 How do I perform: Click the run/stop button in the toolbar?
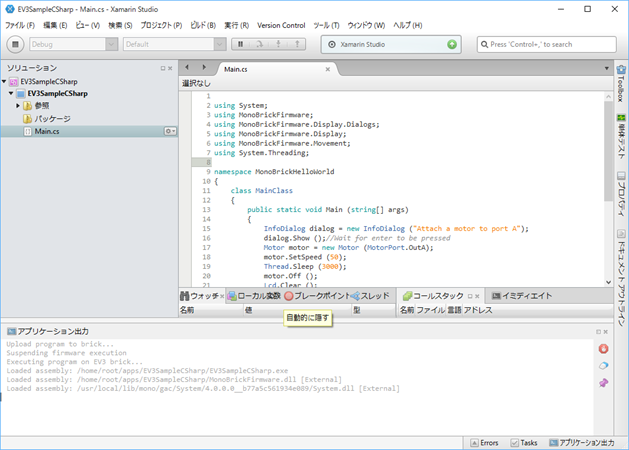click(15, 44)
